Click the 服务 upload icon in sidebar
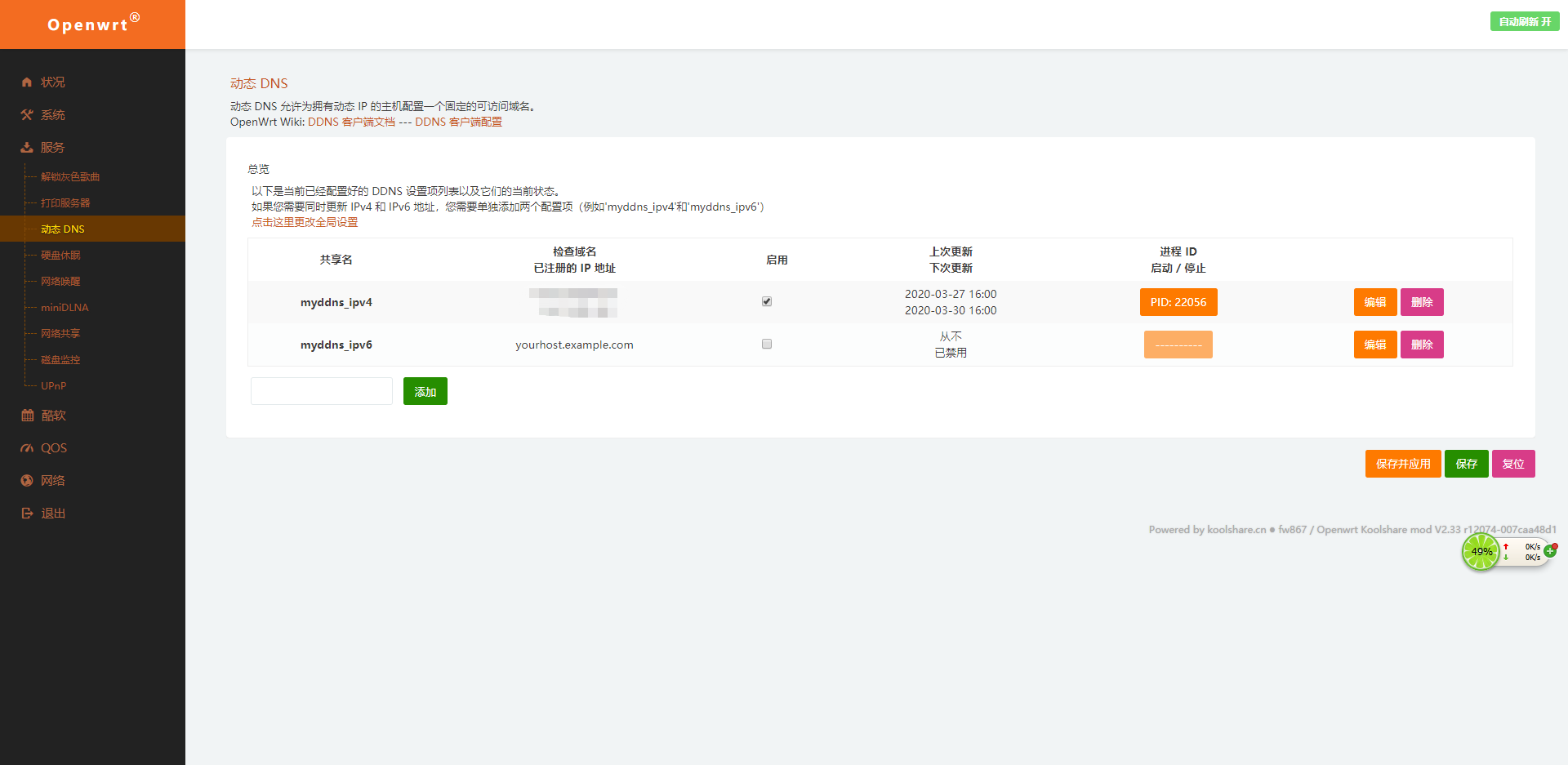The width and height of the screenshot is (1568, 765). (27, 147)
